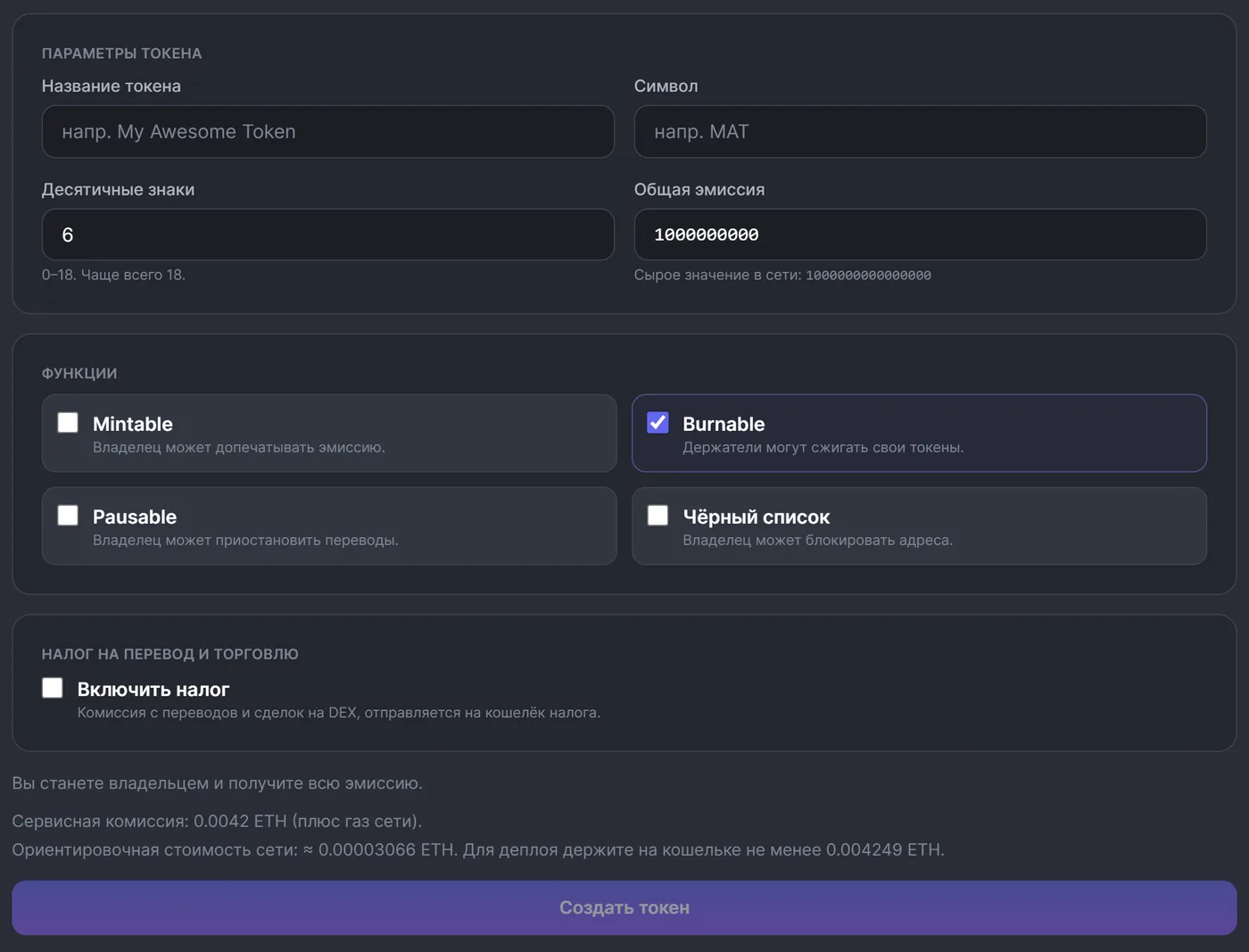This screenshot has width=1249, height=952.
Task: Click the 'Ориентировочная стоимость сети' line
Action: [478, 849]
